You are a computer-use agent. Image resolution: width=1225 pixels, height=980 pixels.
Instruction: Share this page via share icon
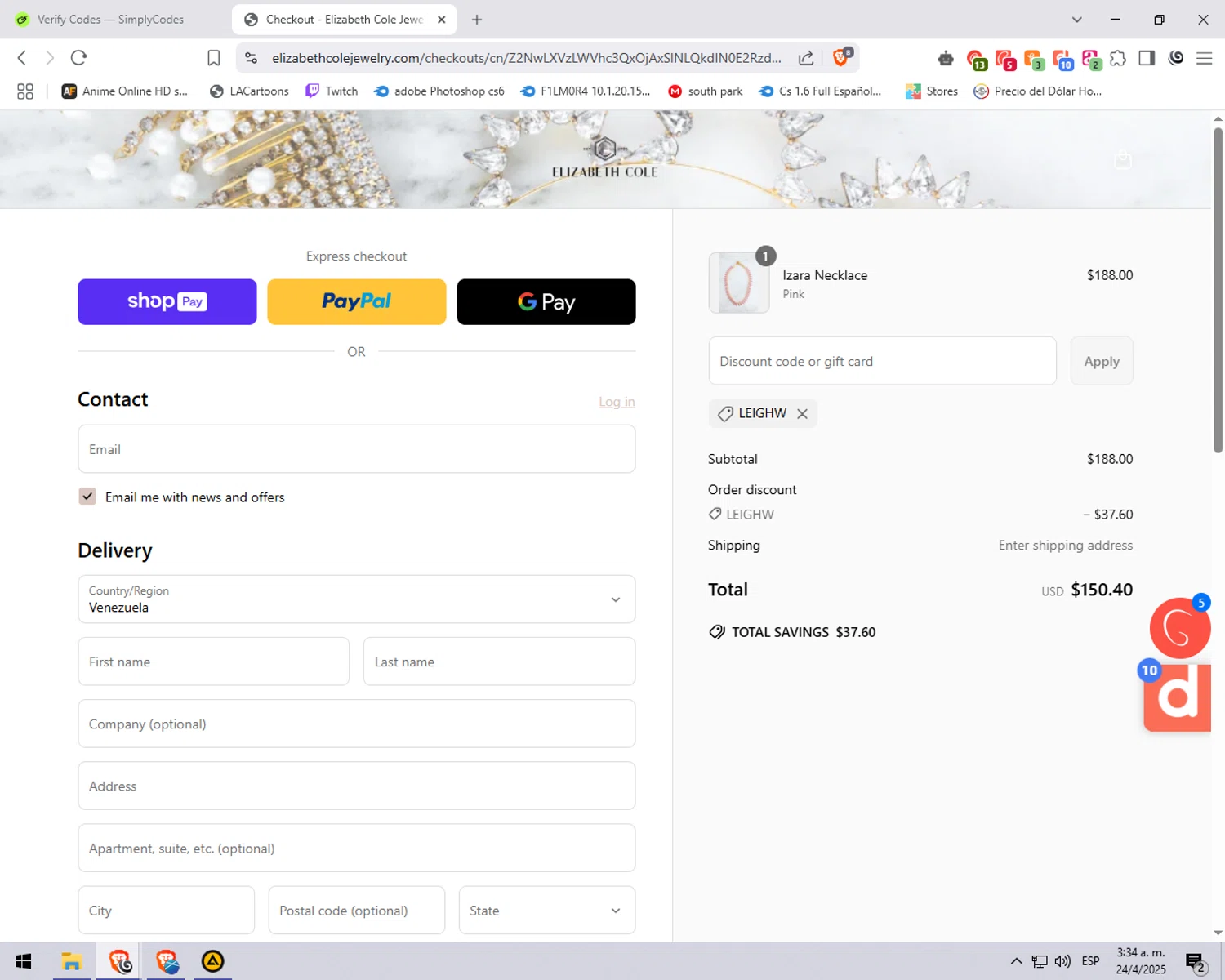[x=806, y=58]
